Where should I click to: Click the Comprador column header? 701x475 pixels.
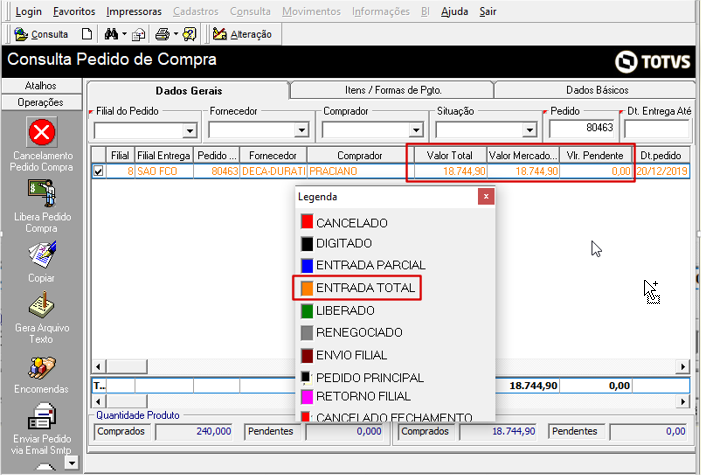(359, 155)
